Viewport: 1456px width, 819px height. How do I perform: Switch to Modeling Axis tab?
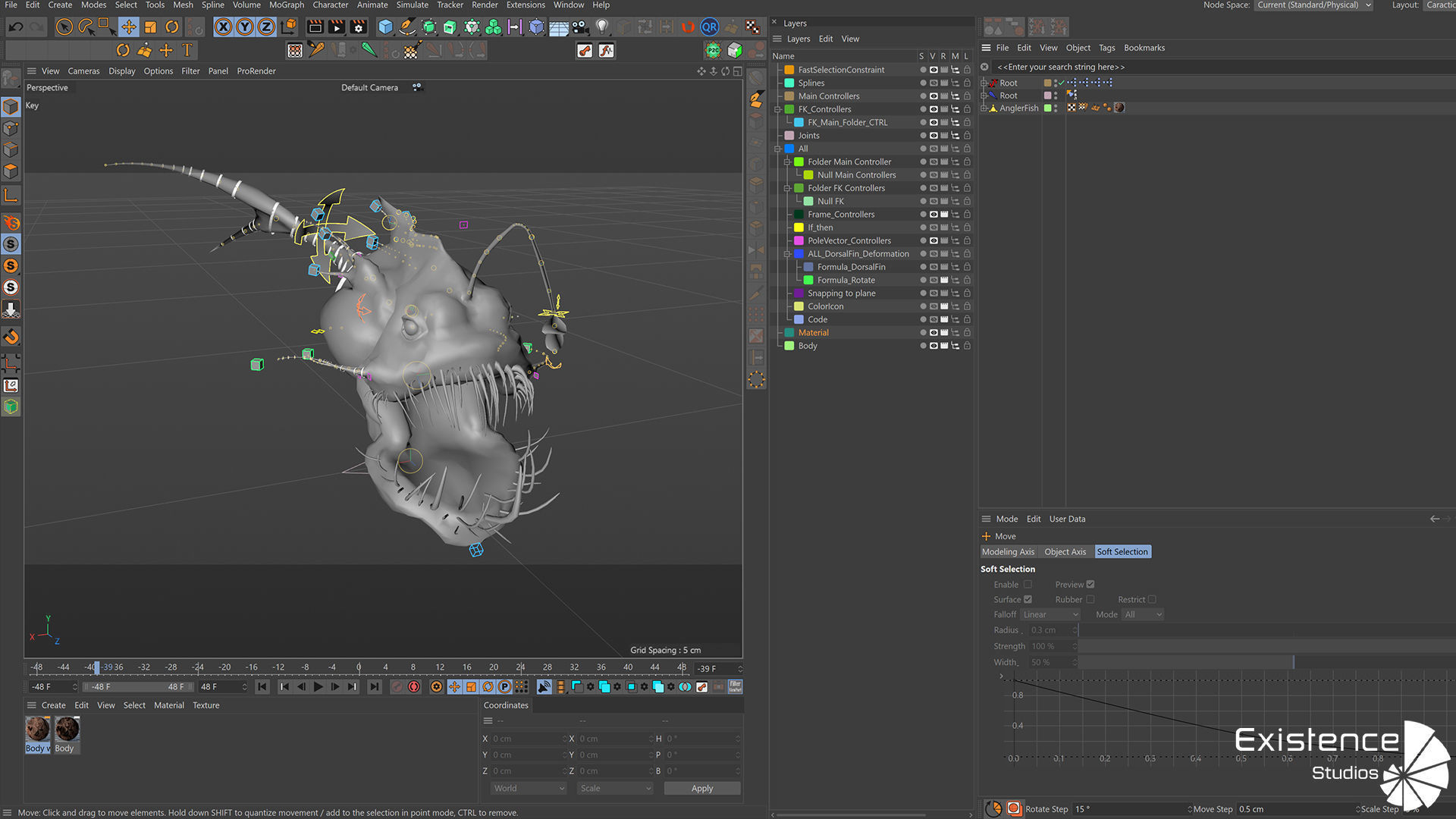tap(1008, 552)
